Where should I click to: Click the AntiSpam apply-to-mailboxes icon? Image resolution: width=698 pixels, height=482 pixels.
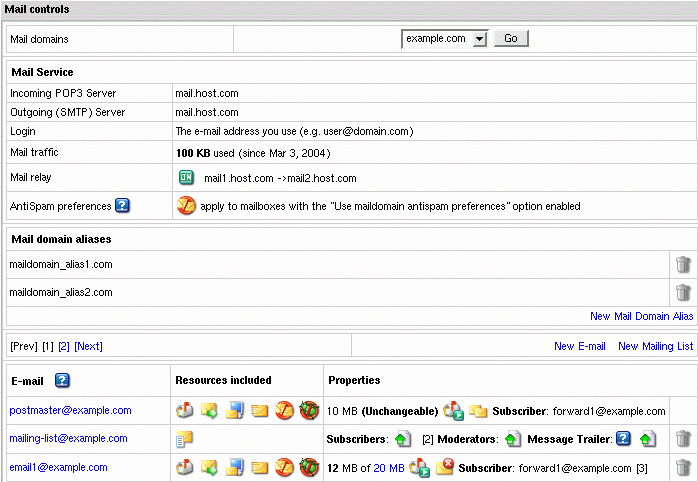coord(186,206)
